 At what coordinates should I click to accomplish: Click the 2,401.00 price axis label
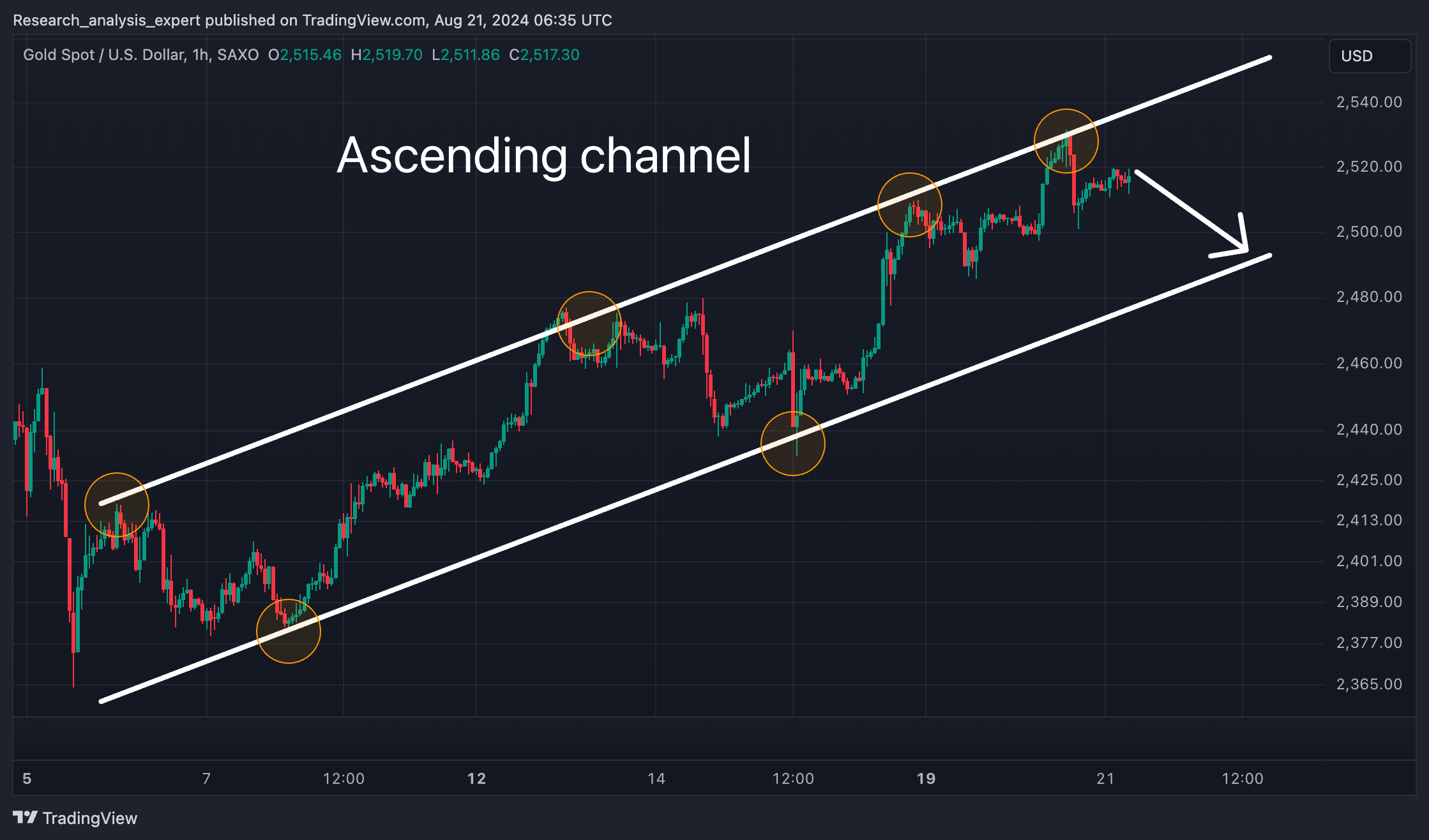(1369, 561)
